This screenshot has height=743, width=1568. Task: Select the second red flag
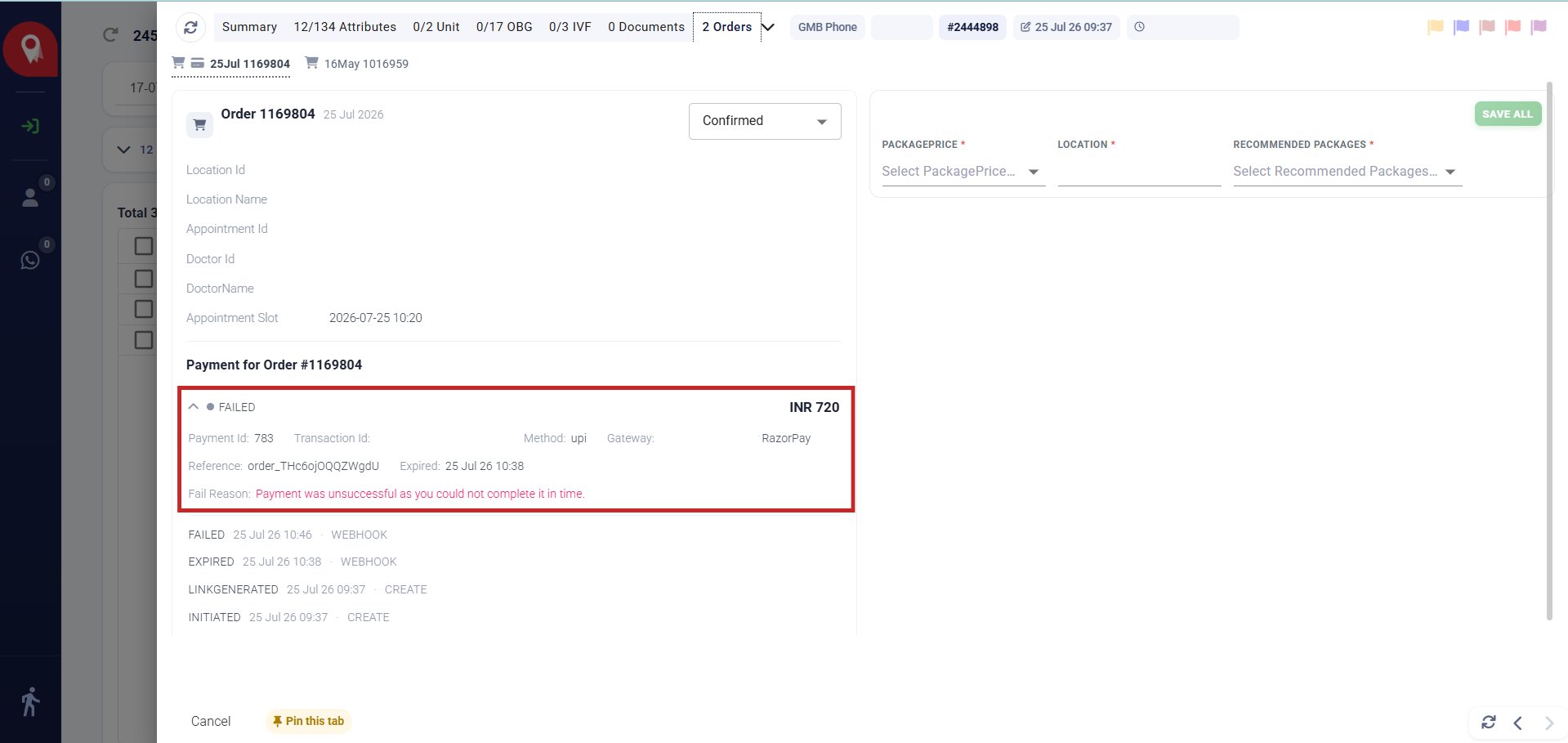click(x=1513, y=27)
